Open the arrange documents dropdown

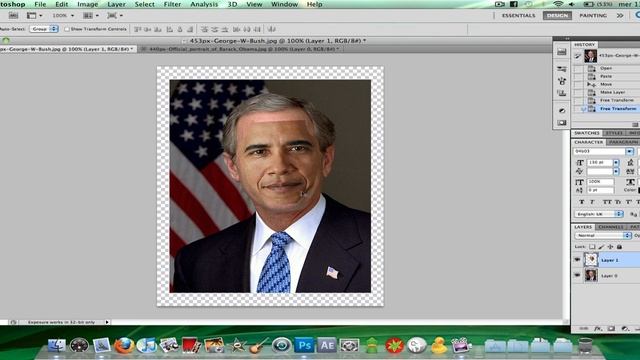(x=91, y=16)
